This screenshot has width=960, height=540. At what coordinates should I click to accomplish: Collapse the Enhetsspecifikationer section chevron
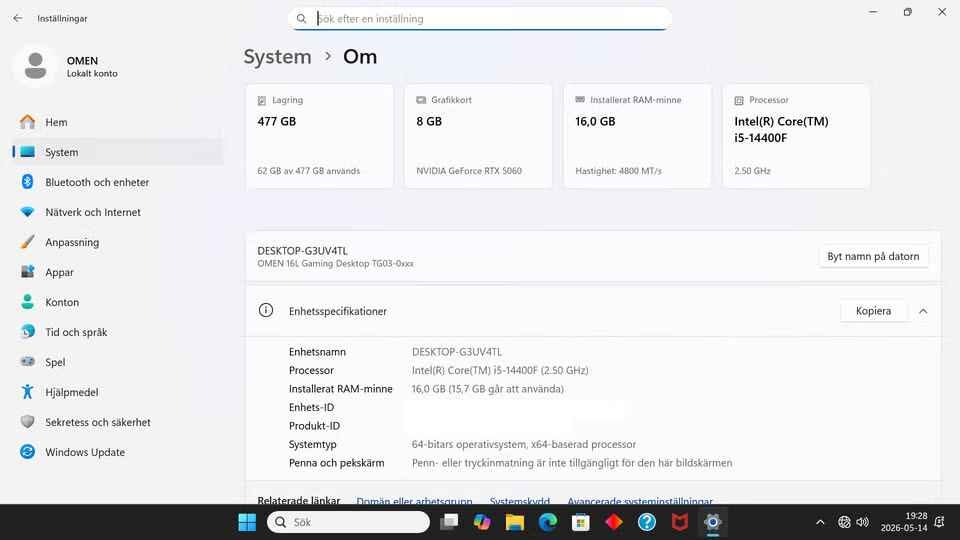(x=923, y=311)
